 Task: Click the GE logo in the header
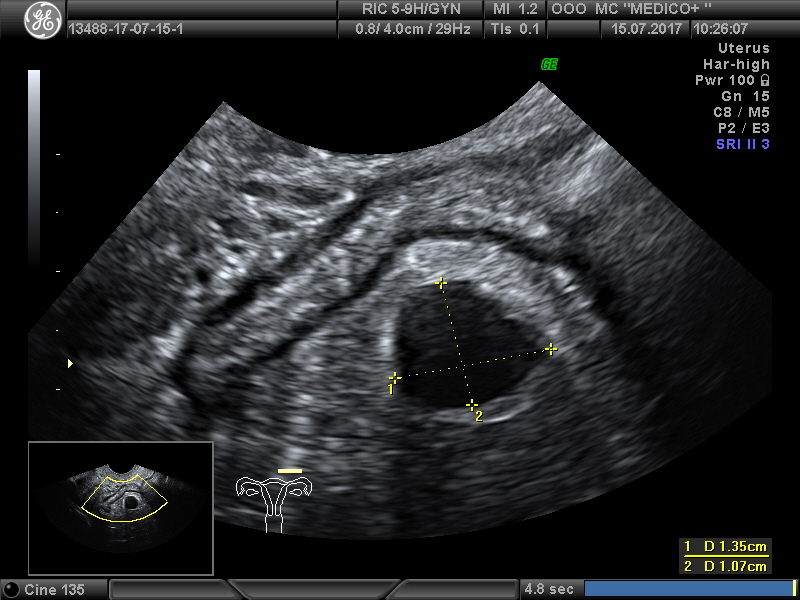tap(43, 20)
